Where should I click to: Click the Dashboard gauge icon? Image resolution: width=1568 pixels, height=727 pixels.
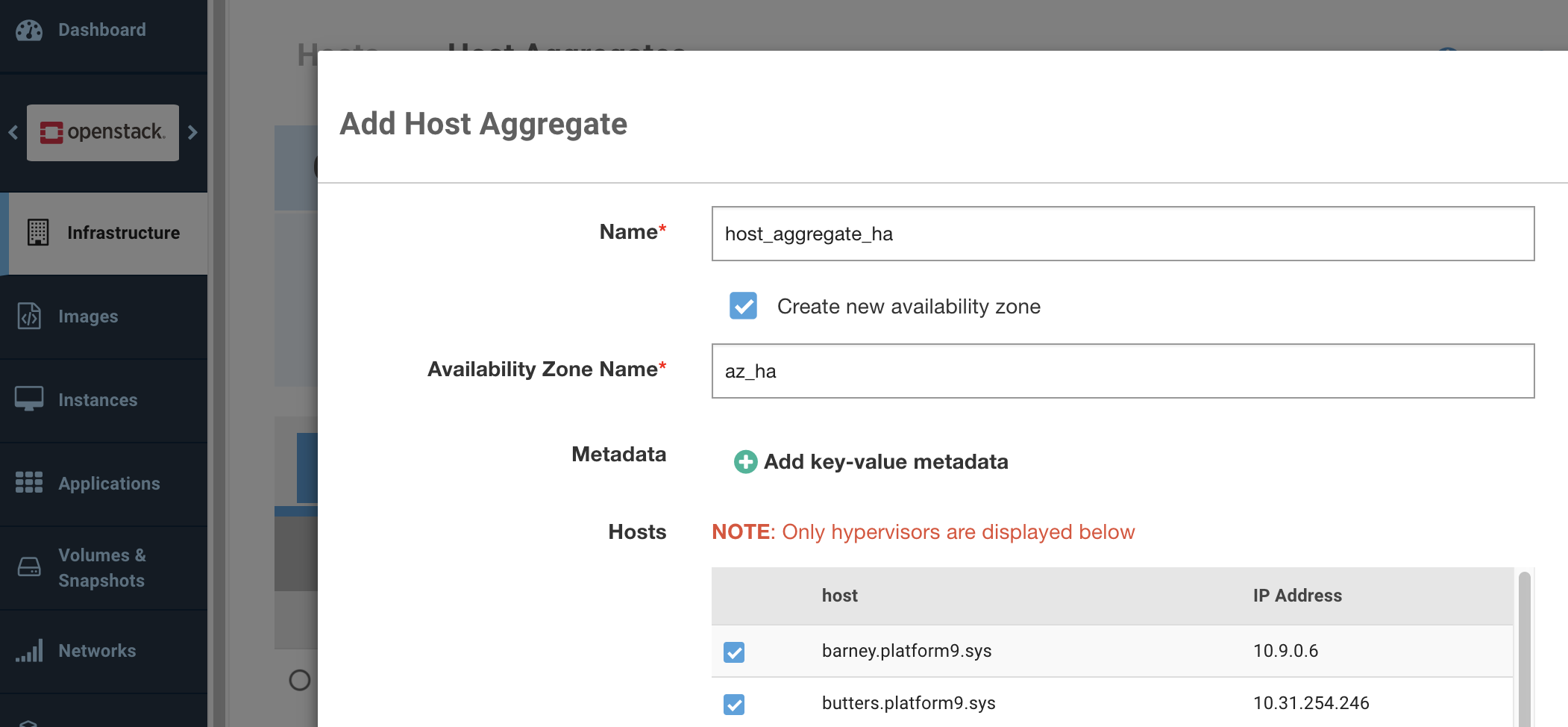(x=29, y=30)
